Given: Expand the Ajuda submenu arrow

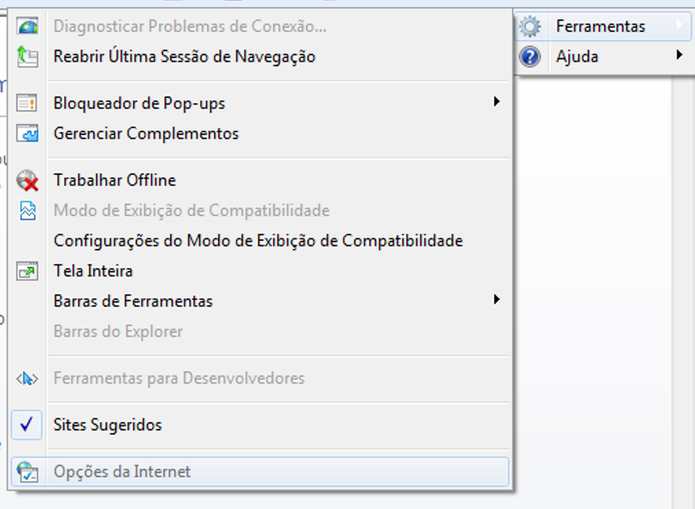Looking at the screenshot, I should pos(679,55).
